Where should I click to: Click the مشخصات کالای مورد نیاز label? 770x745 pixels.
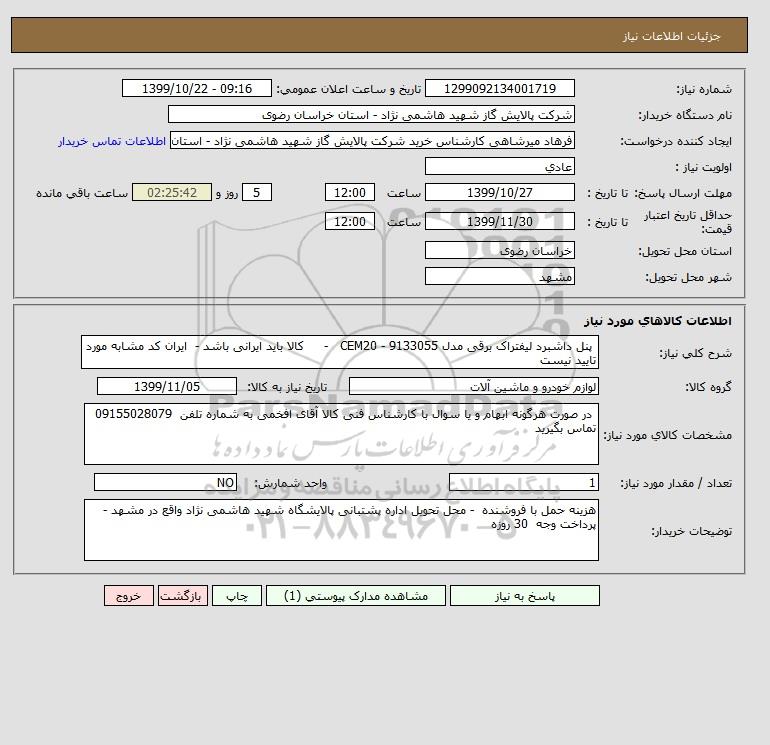668,435
